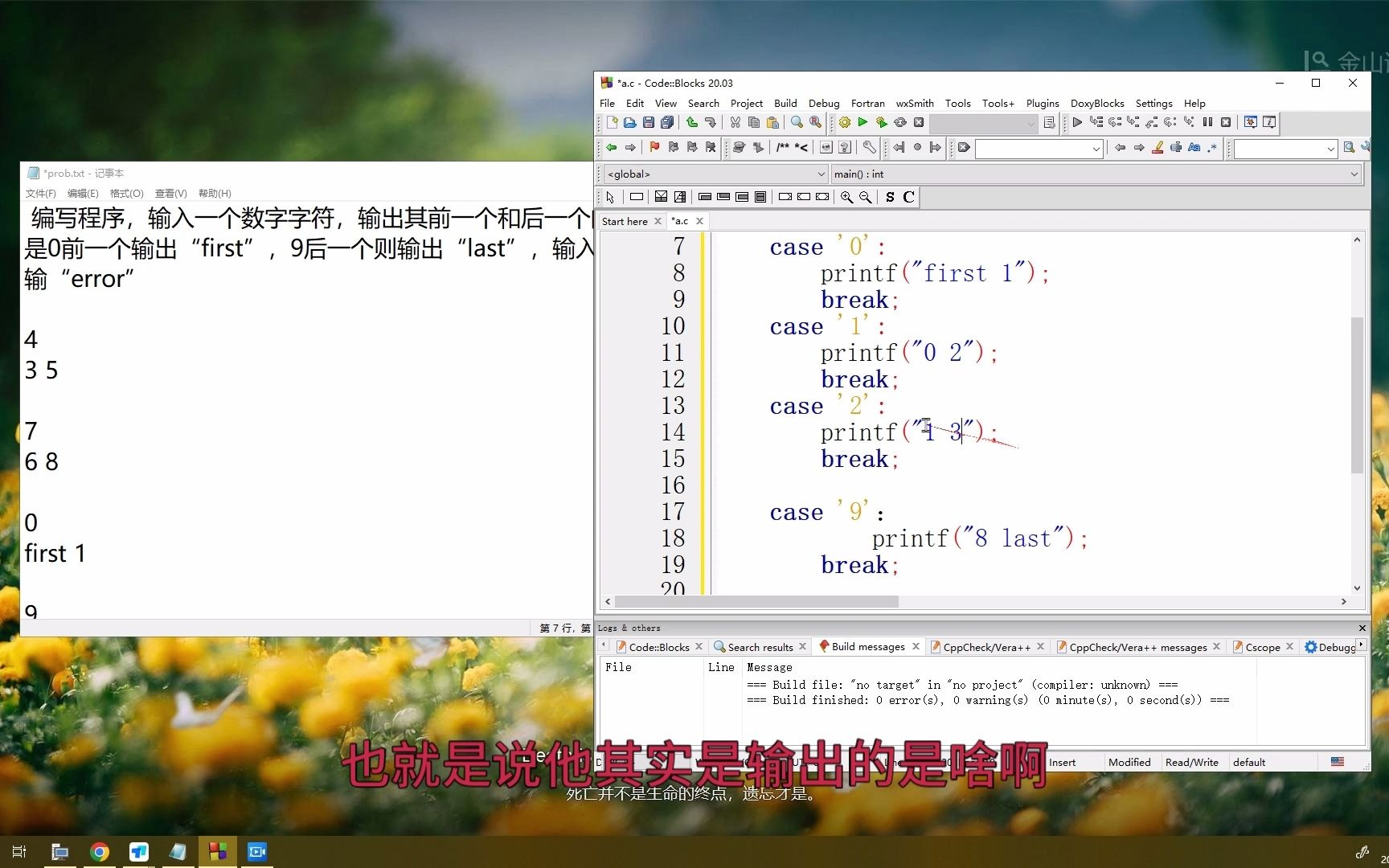Click the Rebuild icon

click(899, 123)
